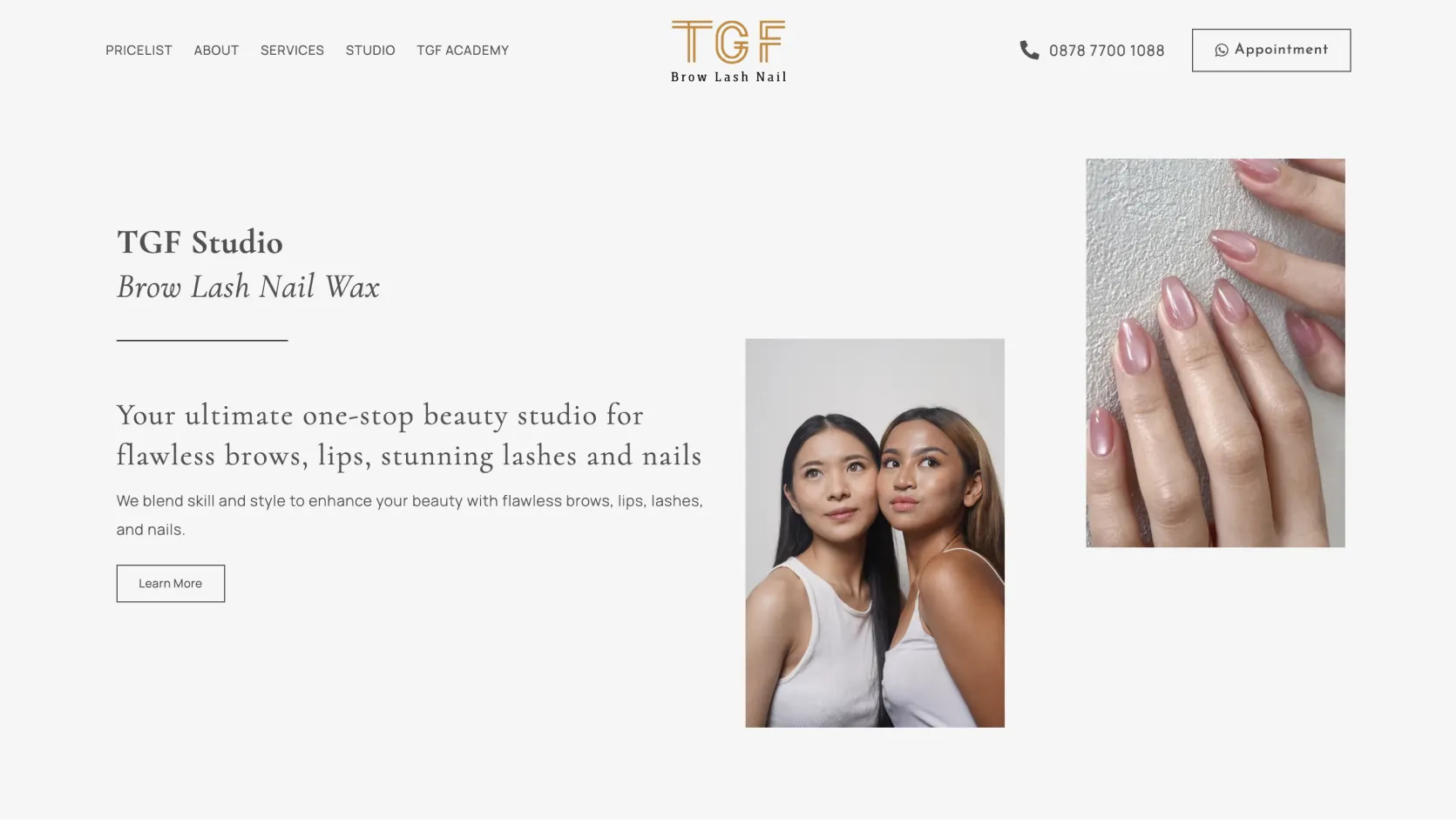1456x820 pixels.
Task: Open the Pricelist menu item
Action: [139, 51]
